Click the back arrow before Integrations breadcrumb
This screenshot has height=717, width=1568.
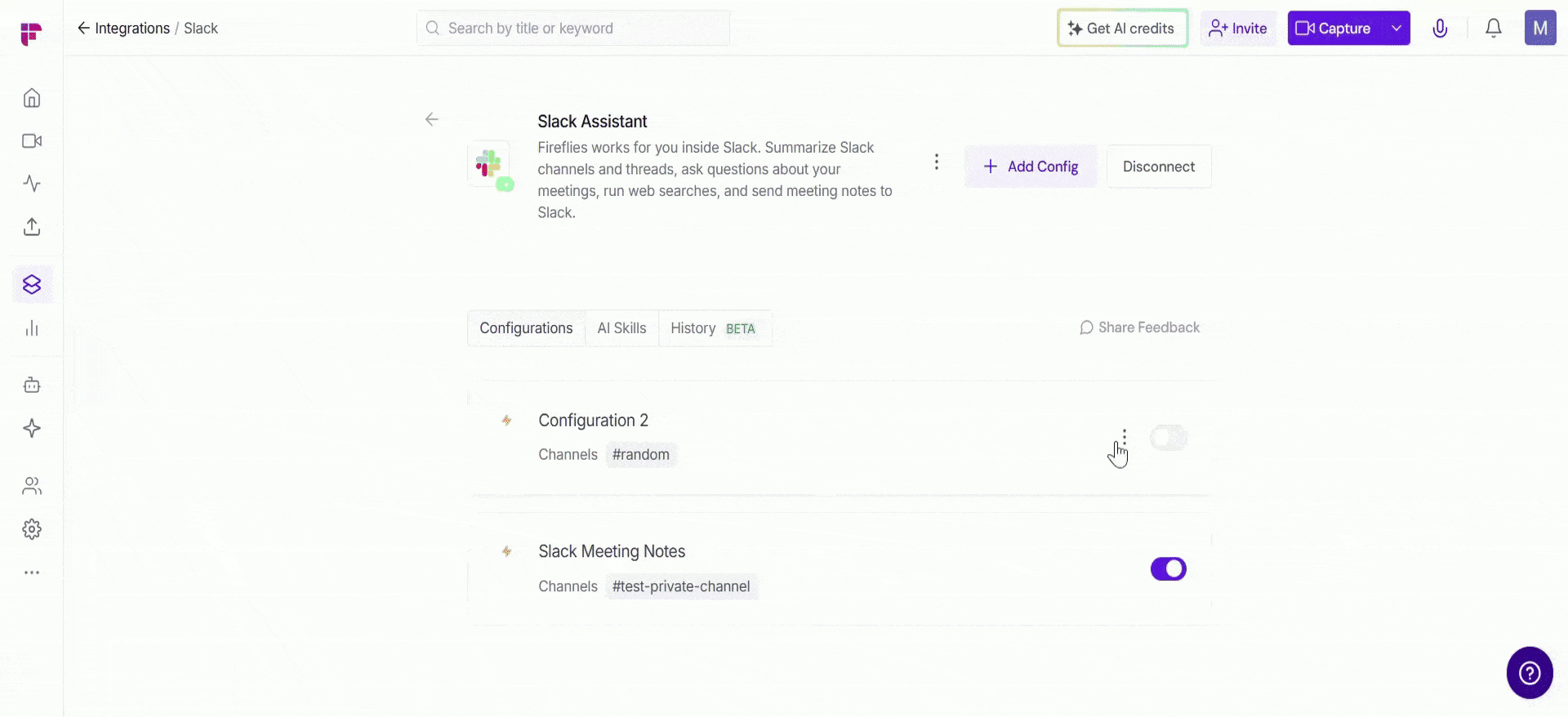click(x=83, y=29)
